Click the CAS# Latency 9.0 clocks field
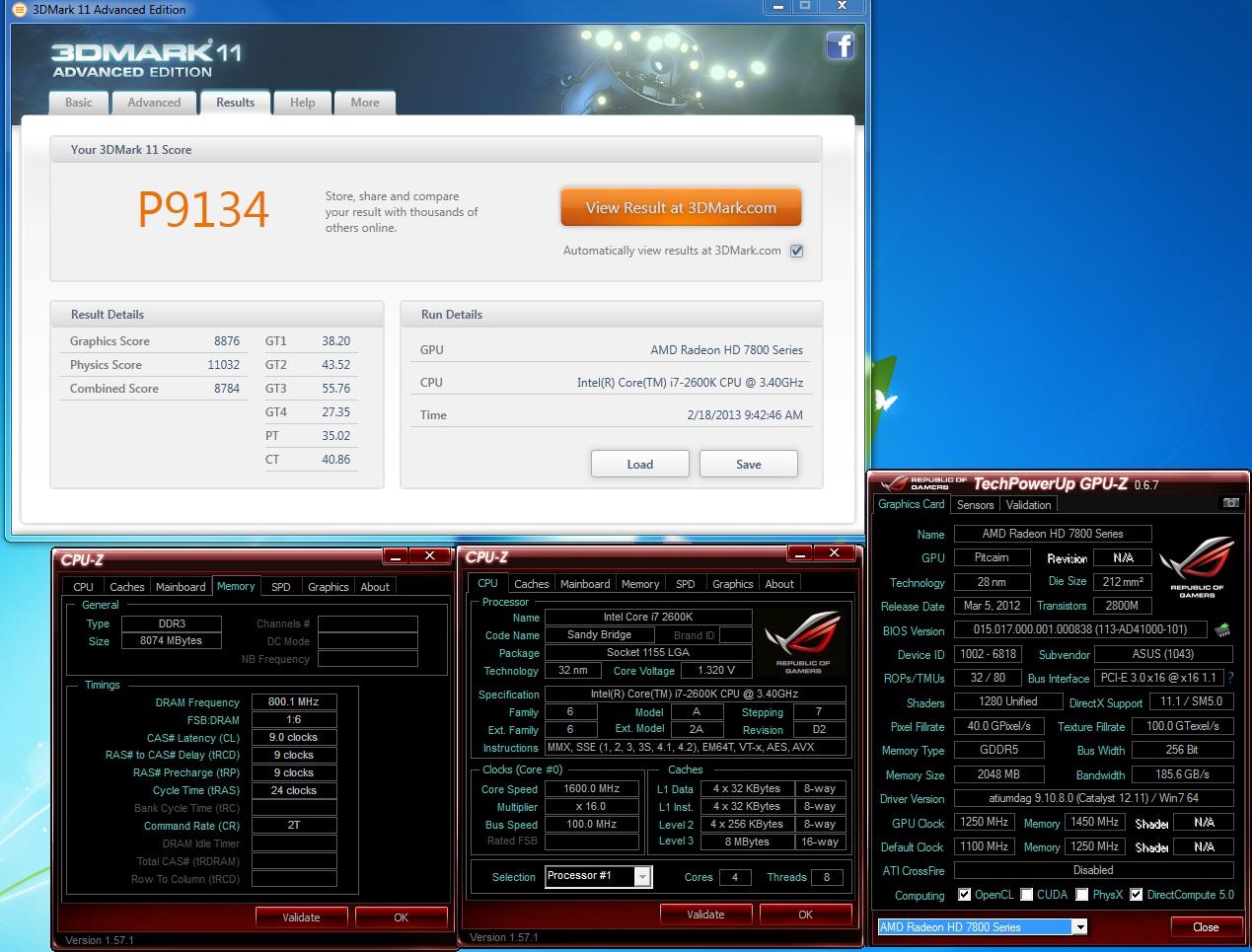 [294, 738]
